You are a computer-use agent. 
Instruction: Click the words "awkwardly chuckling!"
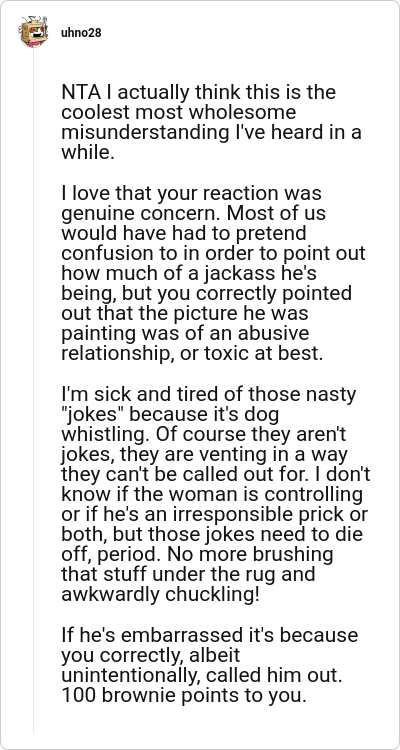click(160, 595)
